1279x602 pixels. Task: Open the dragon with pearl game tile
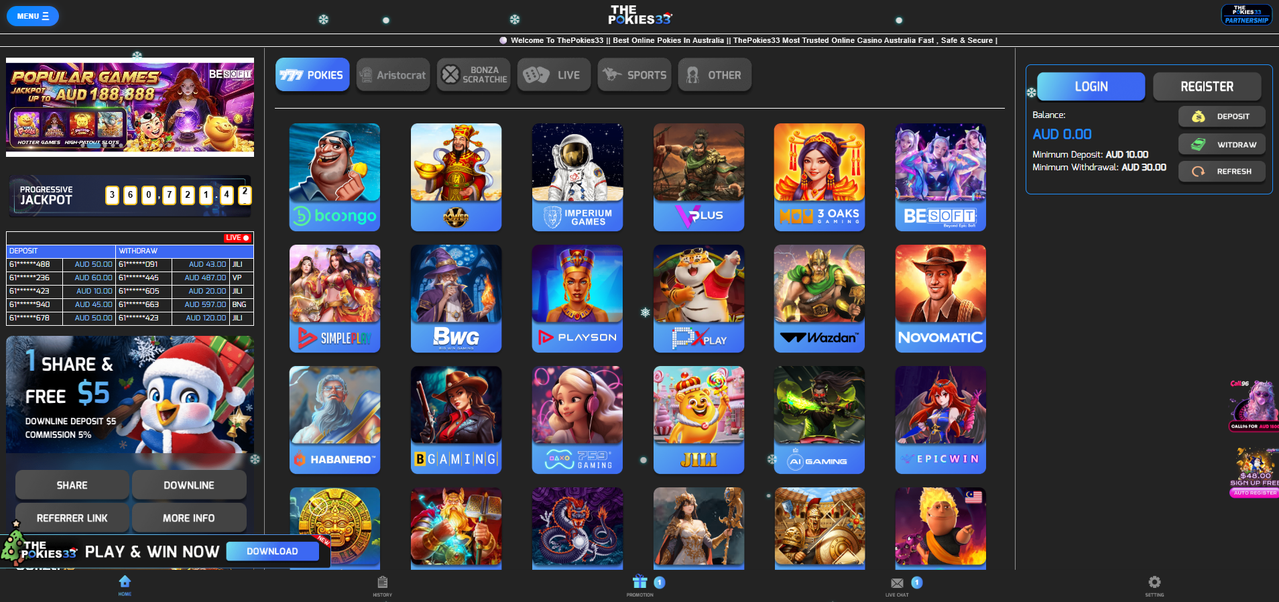point(577,528)
